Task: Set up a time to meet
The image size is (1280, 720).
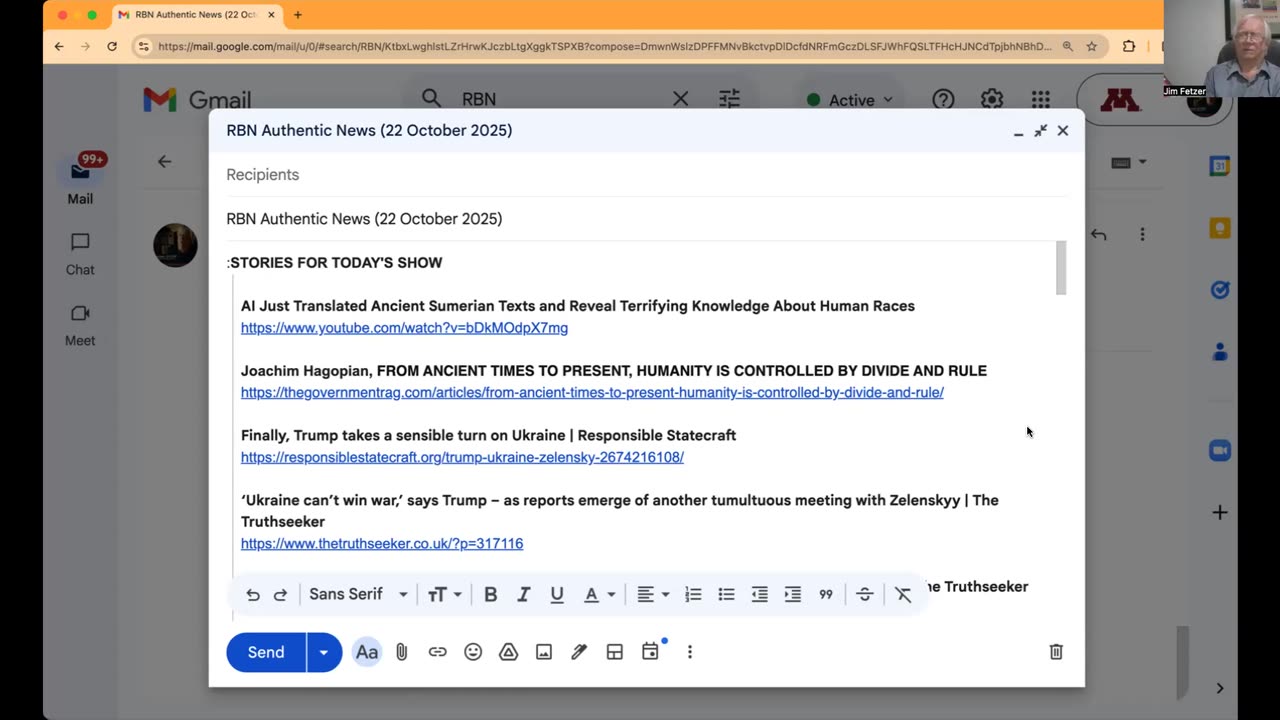Action: point(650,652)
